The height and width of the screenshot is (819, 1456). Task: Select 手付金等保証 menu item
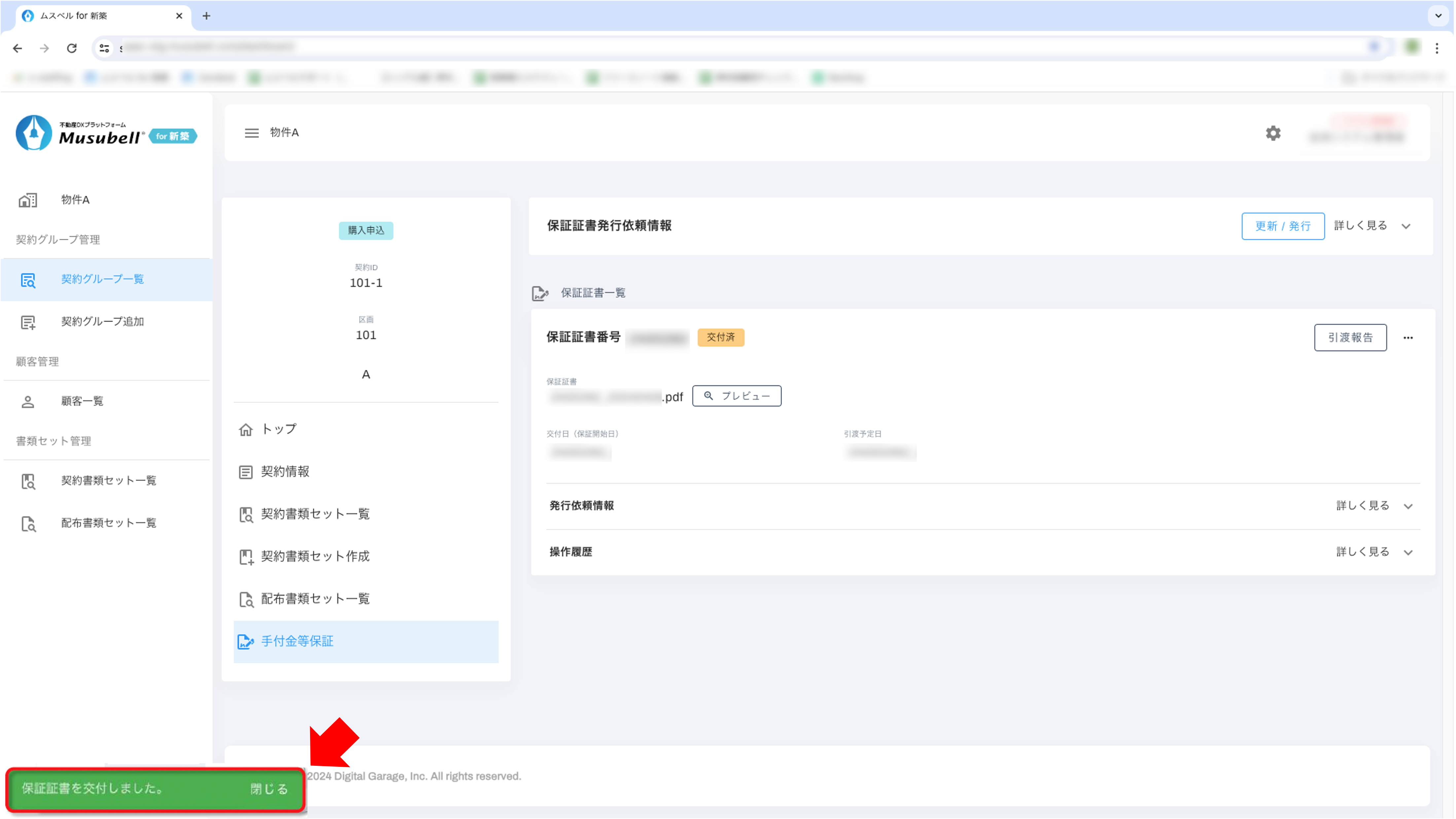297,641
